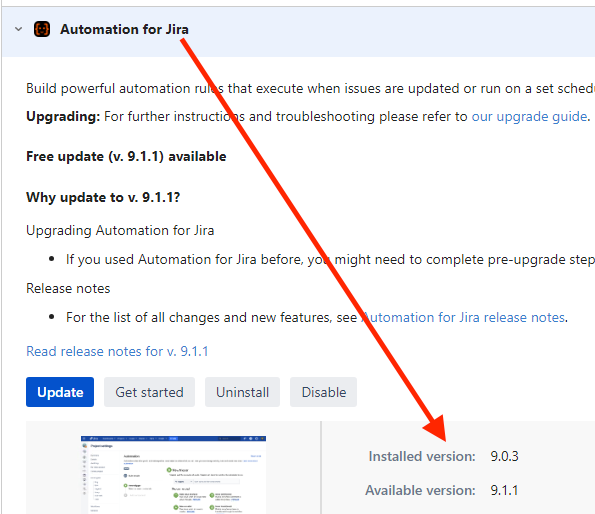Read release notes for v. 9.1.1
Viewport: 595px width, 514px height.
117,351
